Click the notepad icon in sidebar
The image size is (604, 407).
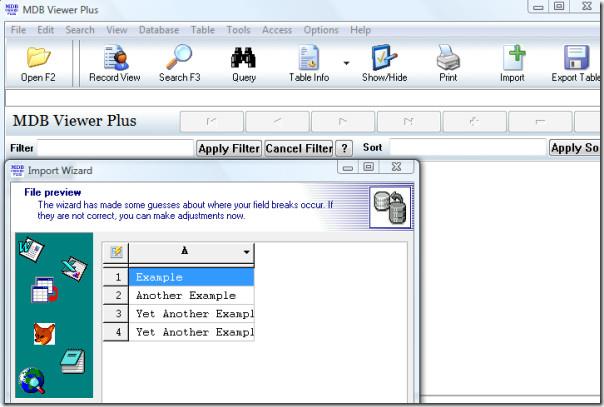73,361
